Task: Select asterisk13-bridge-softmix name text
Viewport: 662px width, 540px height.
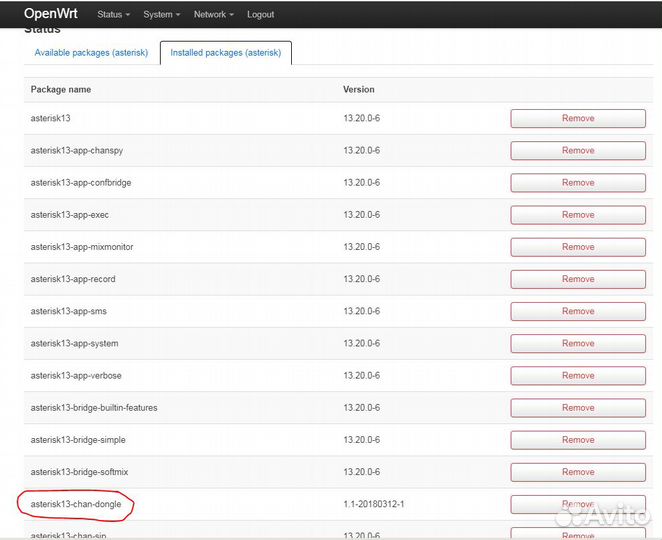Action: [x=79, y=472]
